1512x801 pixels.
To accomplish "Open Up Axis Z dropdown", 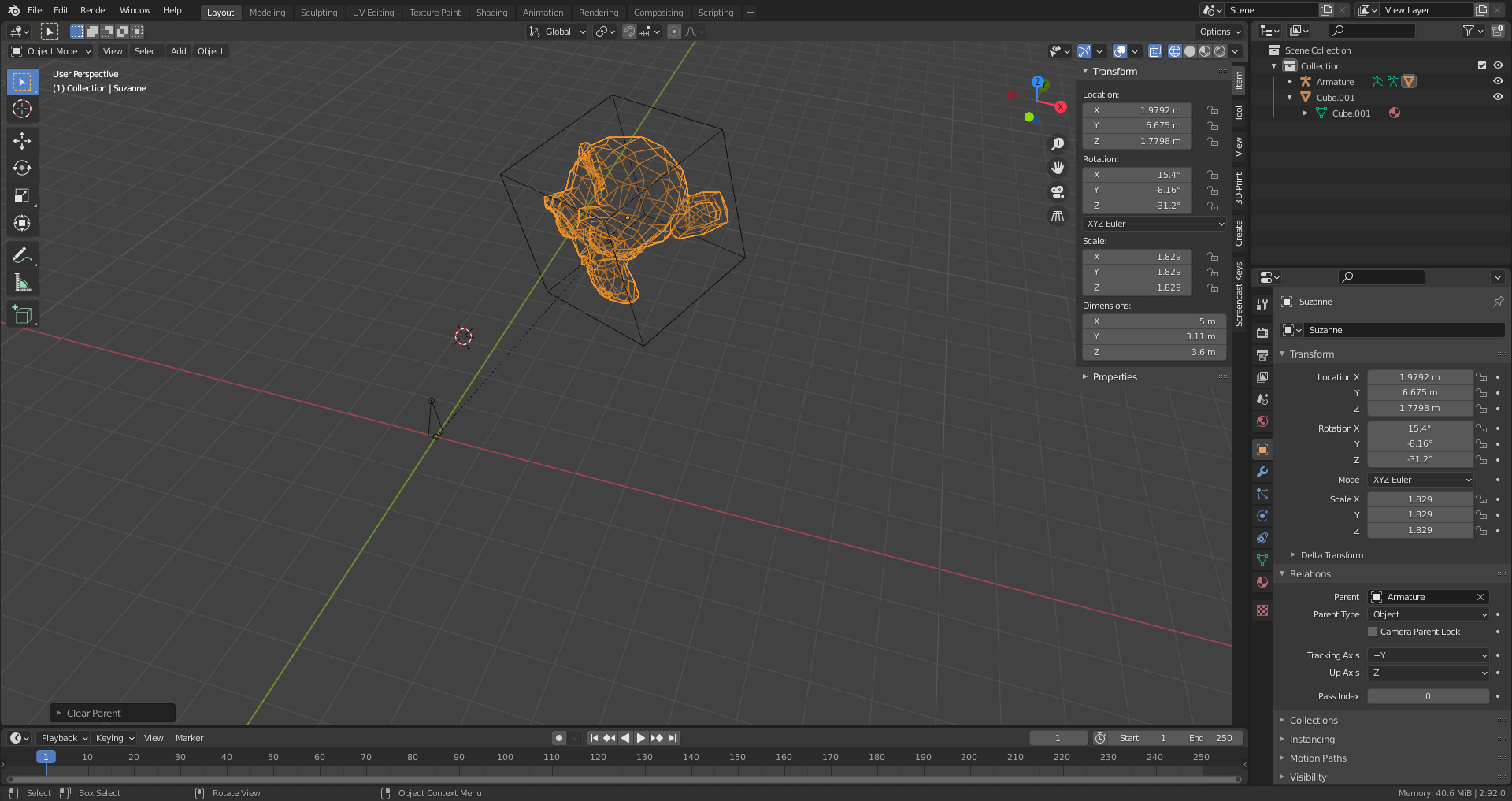I will pos(1429,673).
